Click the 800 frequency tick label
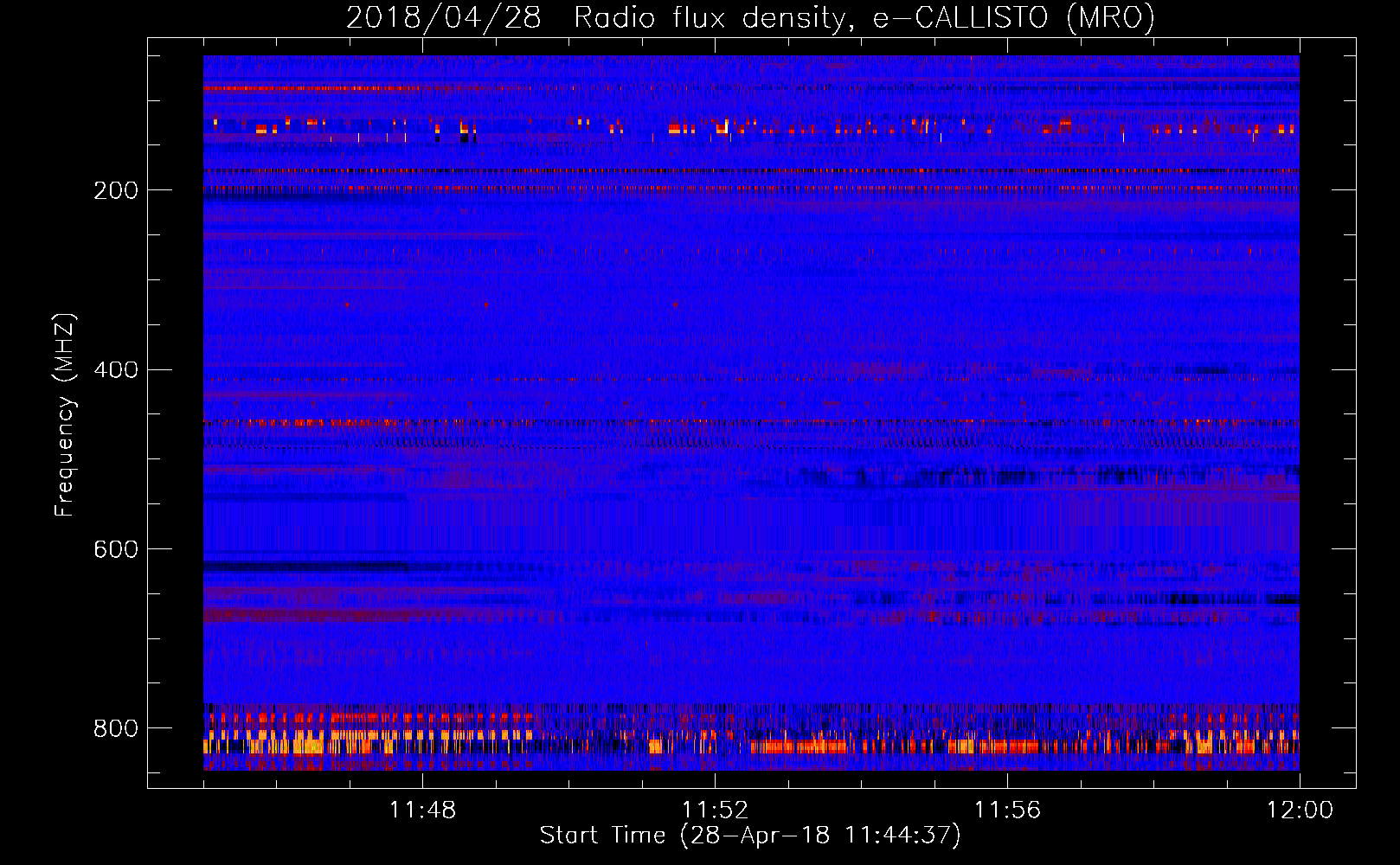1400x865 pixels. (116, 728)
